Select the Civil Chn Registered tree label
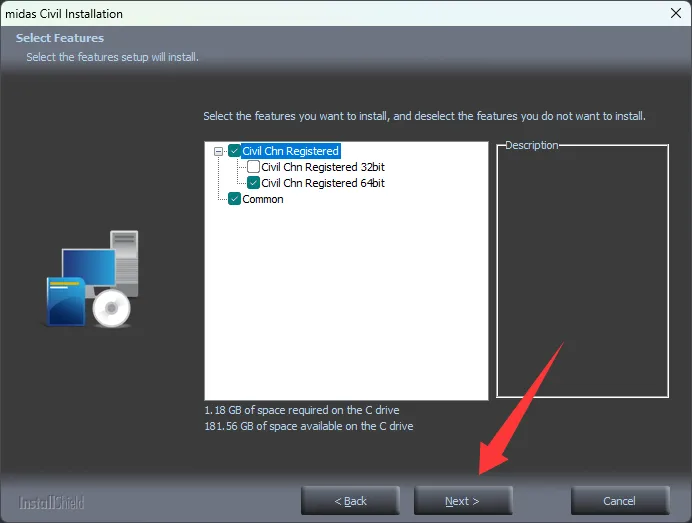This screenshot has width=692, height=523. [290, 151]
